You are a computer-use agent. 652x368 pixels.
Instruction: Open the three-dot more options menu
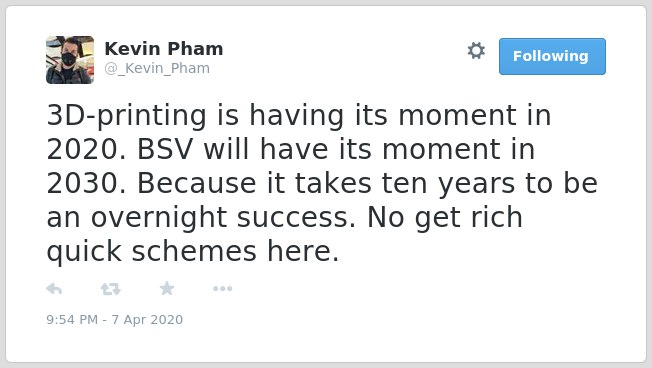(222, 289)
